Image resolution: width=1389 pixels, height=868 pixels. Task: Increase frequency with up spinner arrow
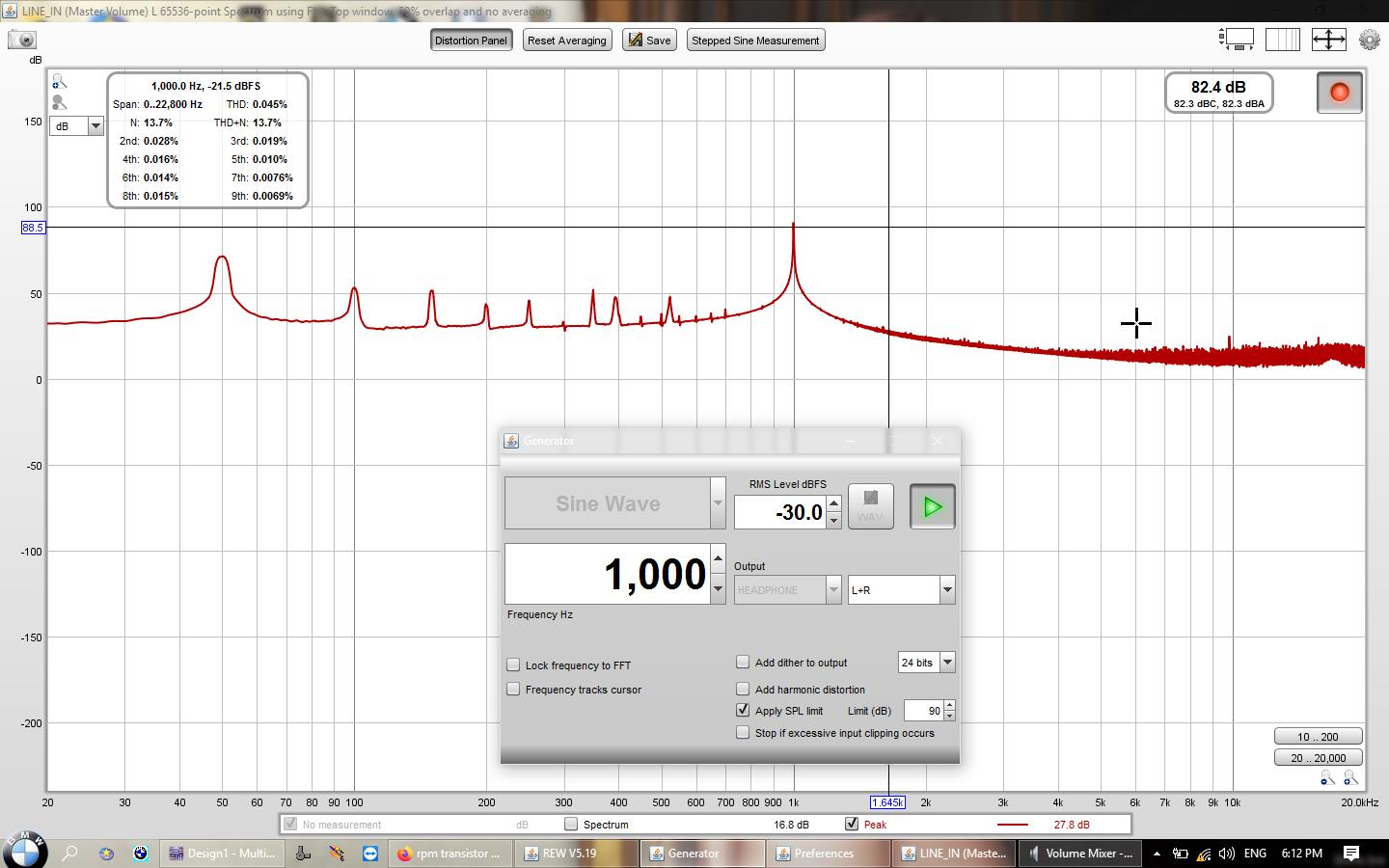718,558
